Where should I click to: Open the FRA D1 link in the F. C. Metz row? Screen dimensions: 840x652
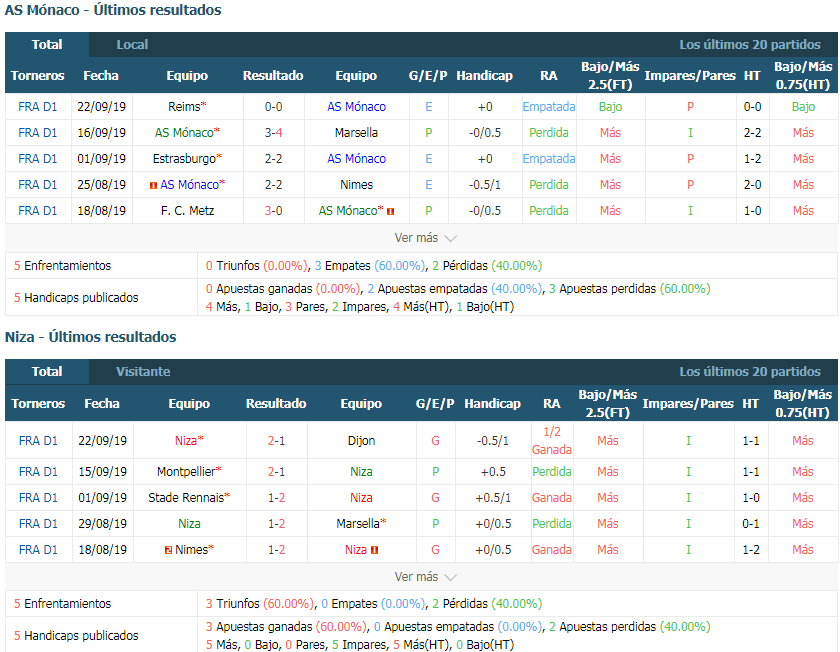(38, 211)
